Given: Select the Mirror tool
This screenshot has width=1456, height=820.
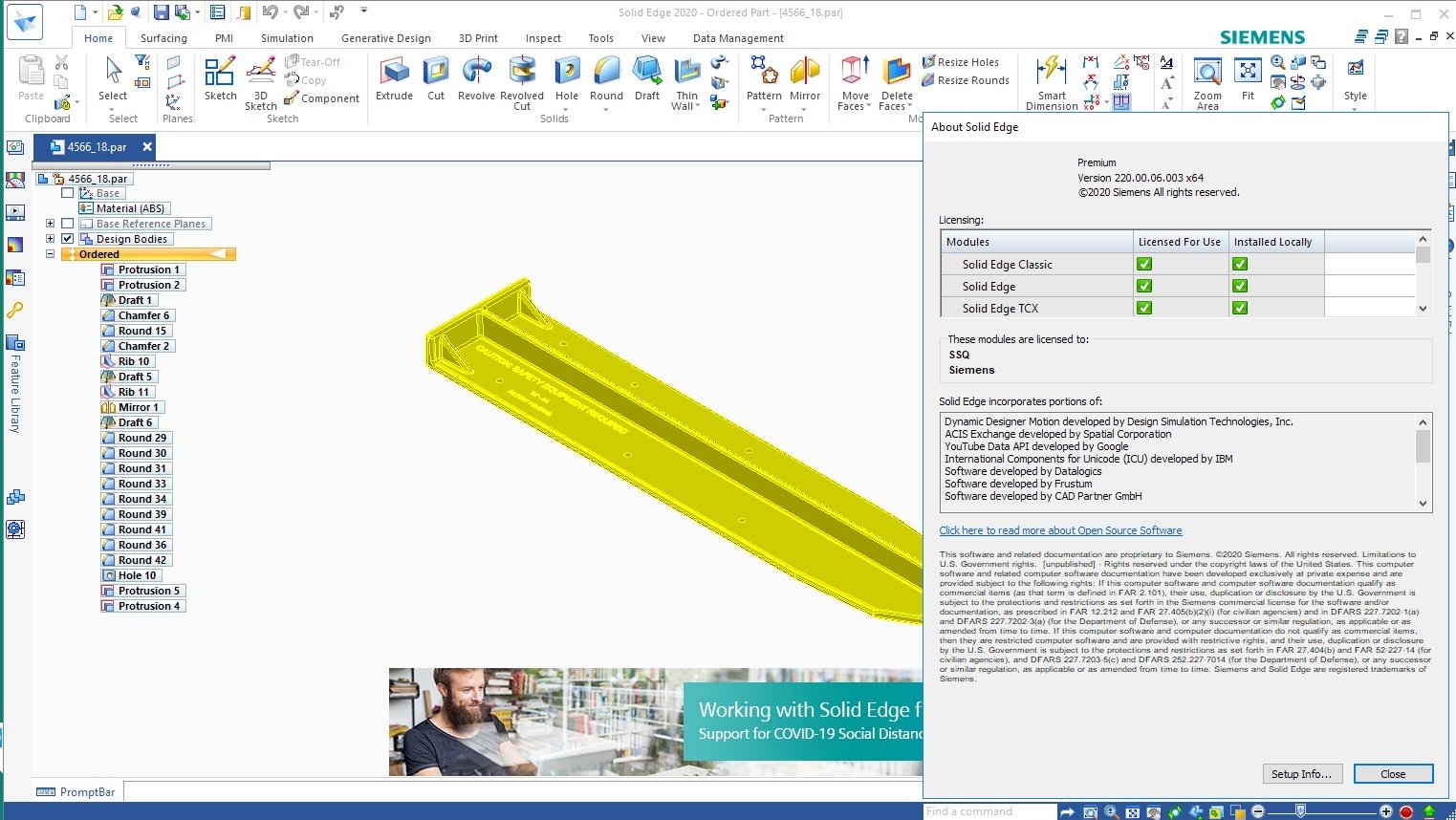Looking at the screenshot, I should (x=805, y=78).
